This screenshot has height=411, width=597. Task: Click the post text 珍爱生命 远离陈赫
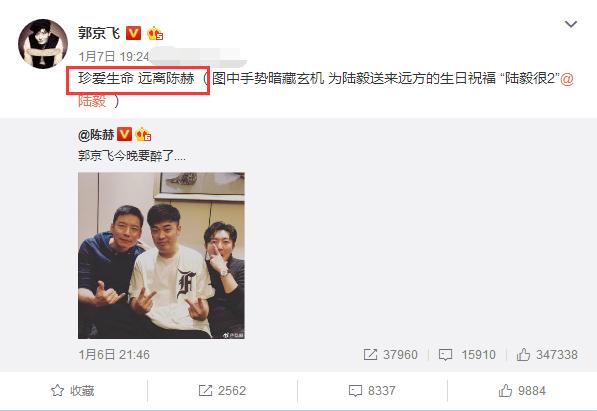click(136, 79)
